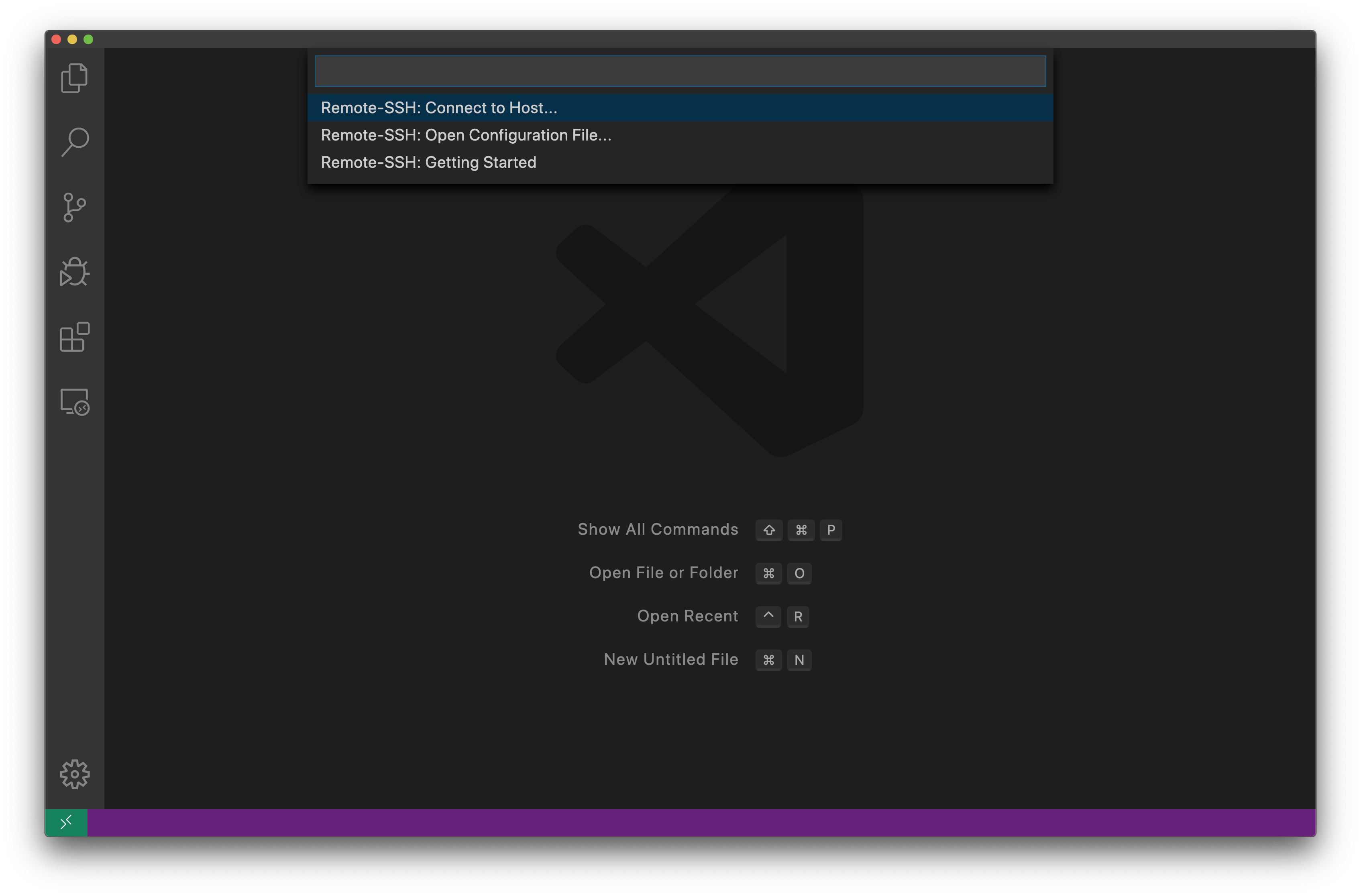Open the Manage gear icon
Screen dimensions: 1361x896
(74, 774)
